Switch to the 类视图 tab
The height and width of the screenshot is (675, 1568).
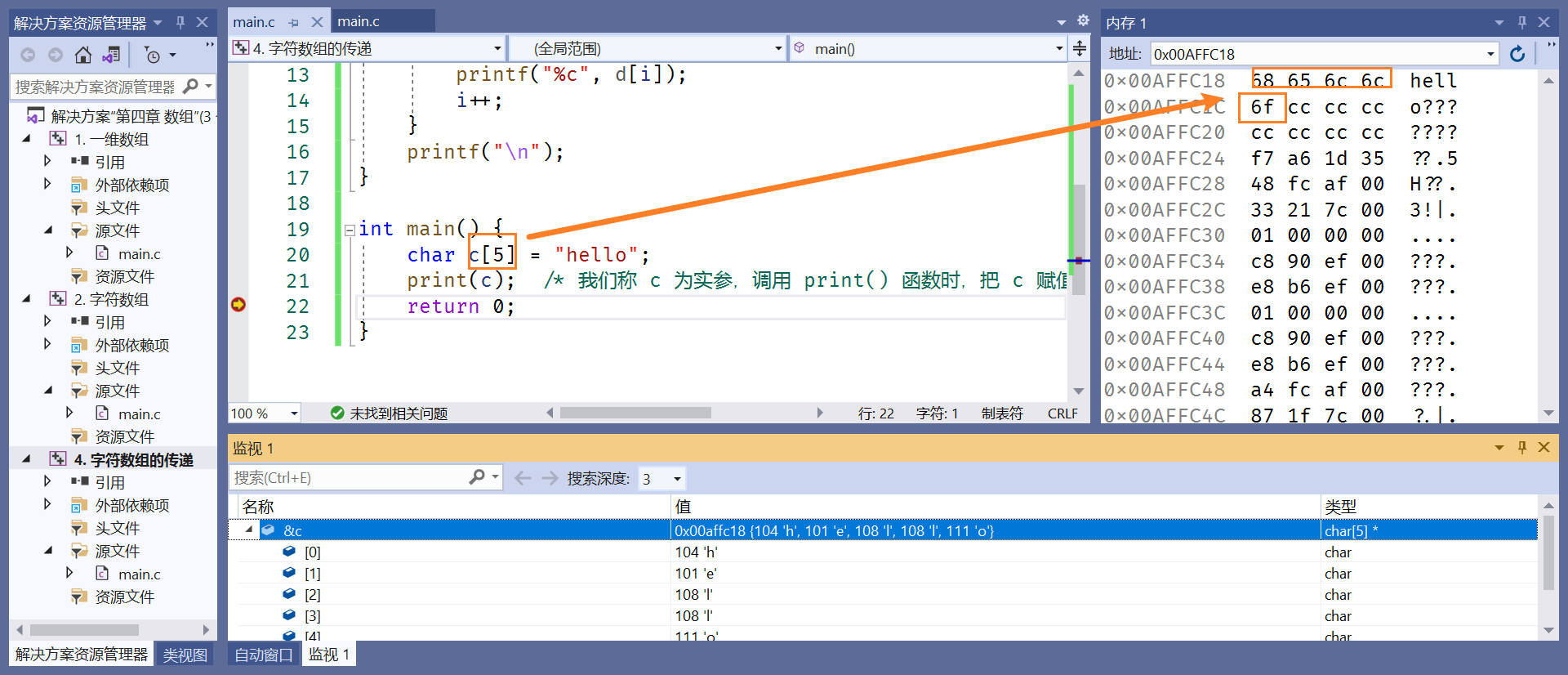185,655
